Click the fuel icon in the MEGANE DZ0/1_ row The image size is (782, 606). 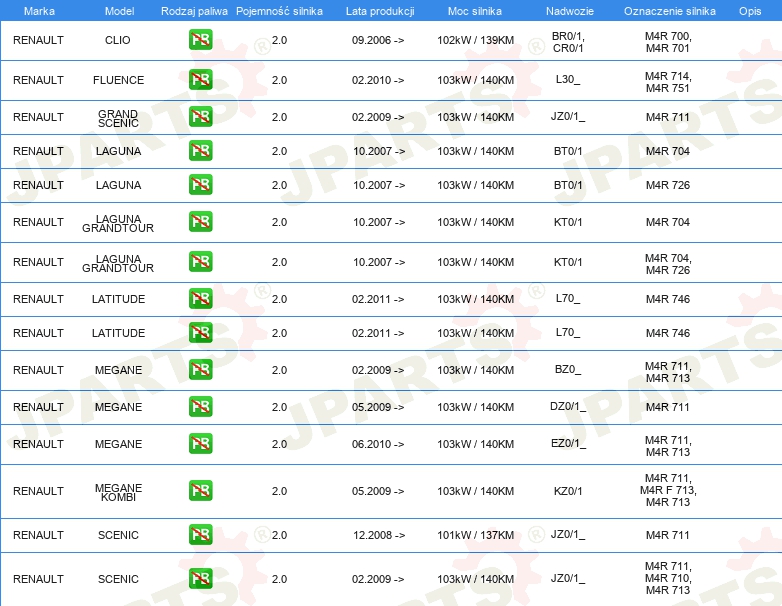tap(200, 406)
